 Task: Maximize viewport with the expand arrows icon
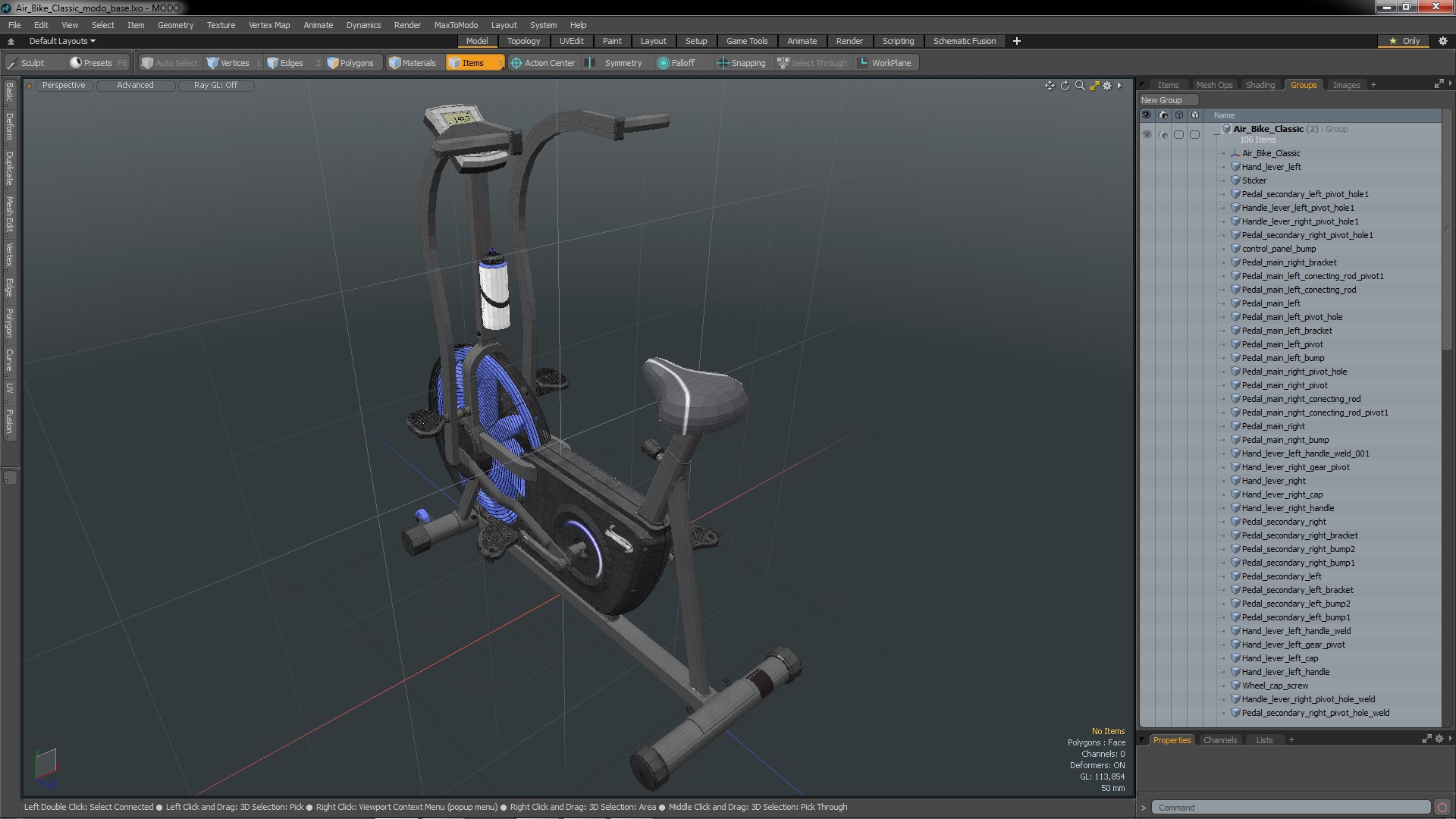tap(1094, 86)
